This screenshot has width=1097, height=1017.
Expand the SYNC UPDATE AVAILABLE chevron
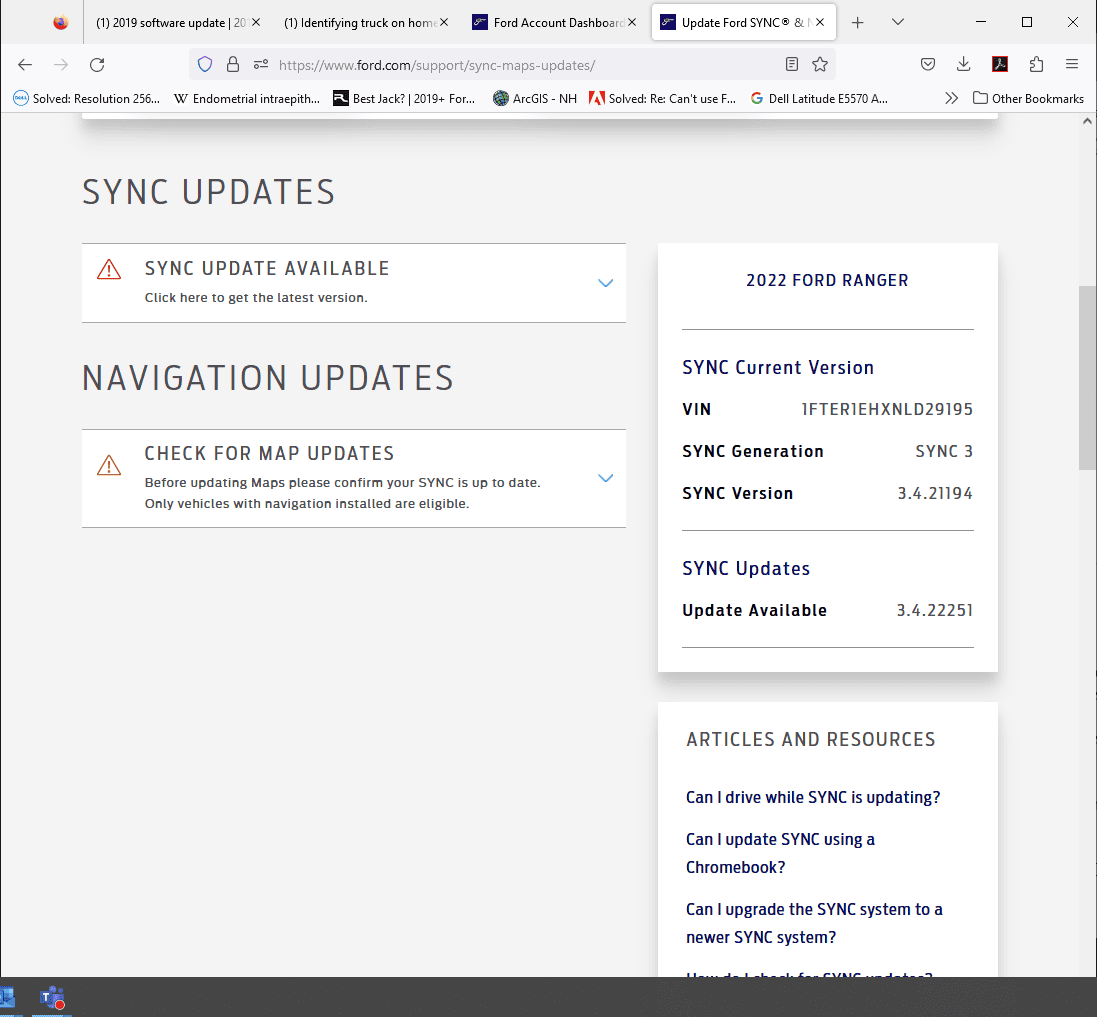coord(606,283)
